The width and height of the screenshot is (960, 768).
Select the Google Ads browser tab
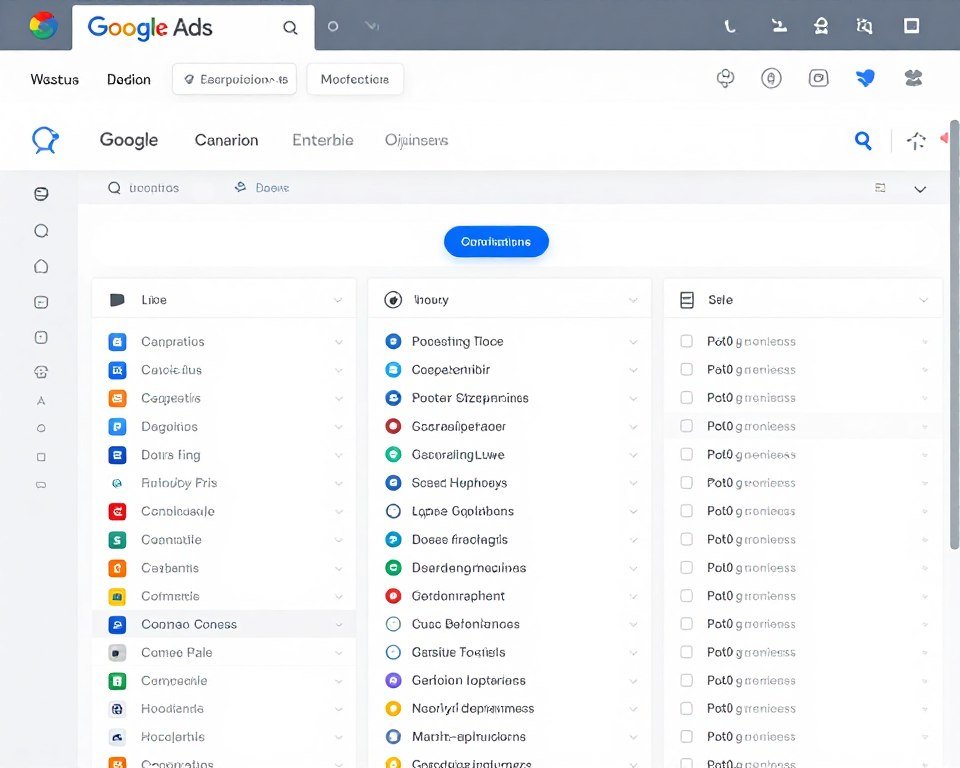(193, 28)
